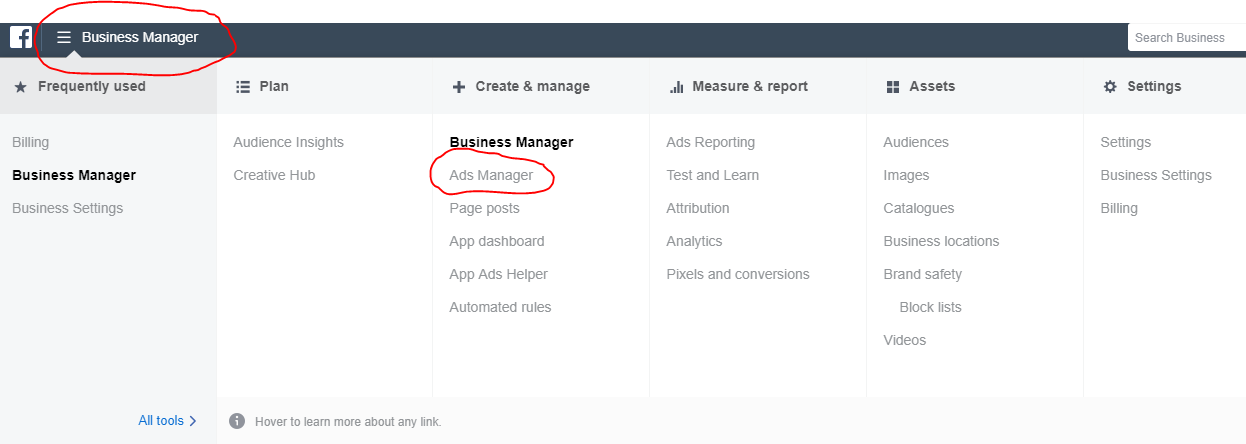1246x444 pixels.
Task: Select Block lists under Brand safety
Action: (x=930, y=307)
